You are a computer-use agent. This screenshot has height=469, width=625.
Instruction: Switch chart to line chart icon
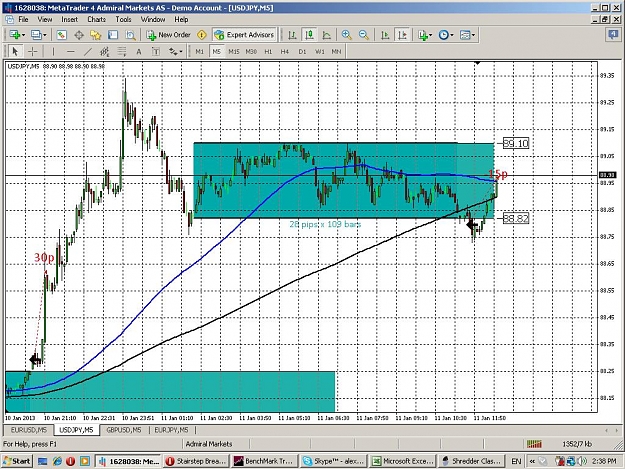pos(326,35)
